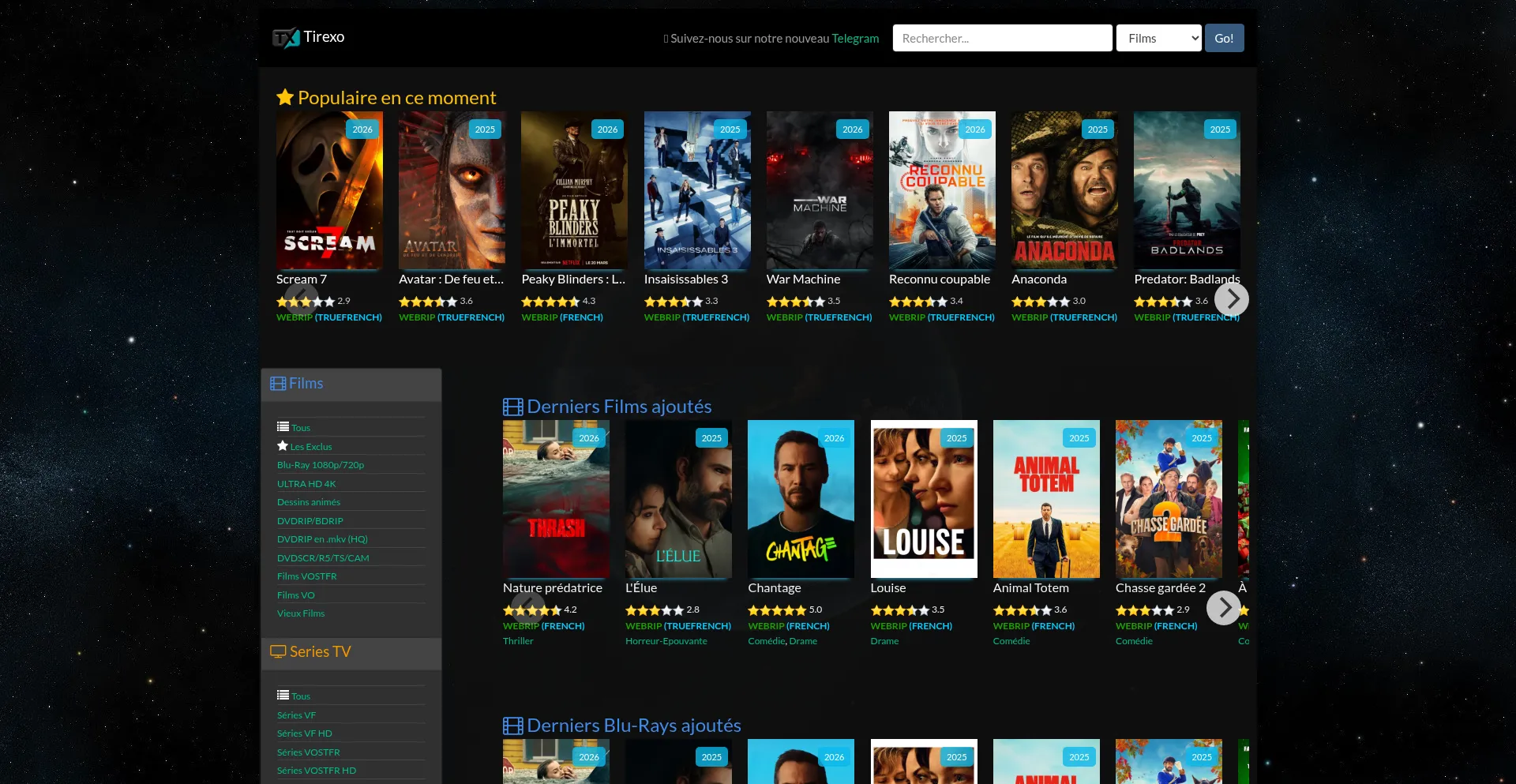Viewport: 1516px width, 784px height.
Task: Open Séries VOSTFR category
Action: (x=309, y=752)
